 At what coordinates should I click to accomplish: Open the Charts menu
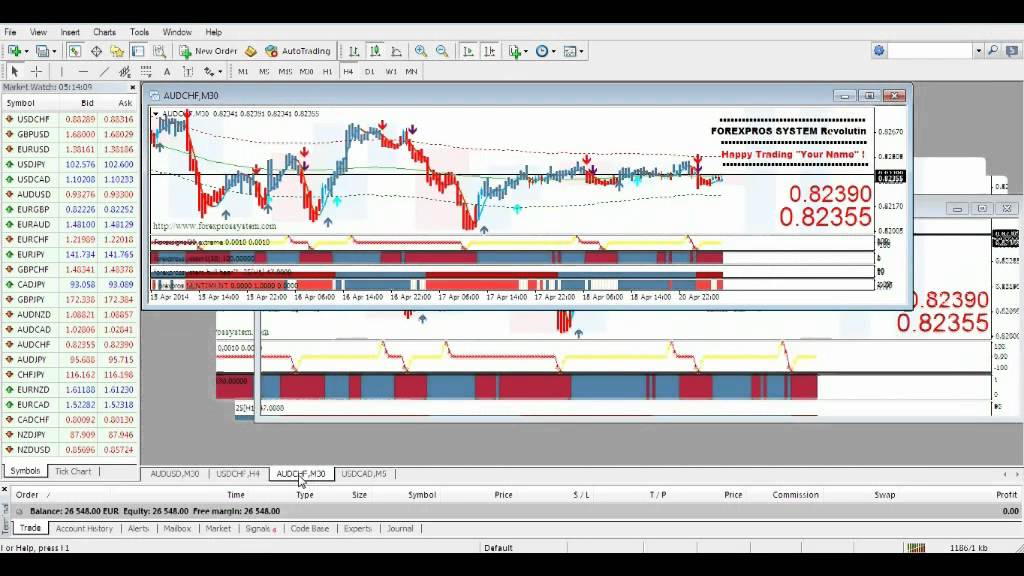[x=104, y=32]
